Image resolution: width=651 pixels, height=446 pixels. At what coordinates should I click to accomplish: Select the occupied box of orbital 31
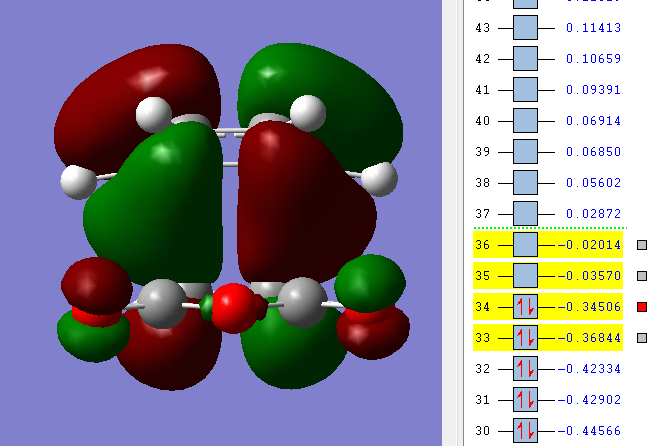point(525,400)
